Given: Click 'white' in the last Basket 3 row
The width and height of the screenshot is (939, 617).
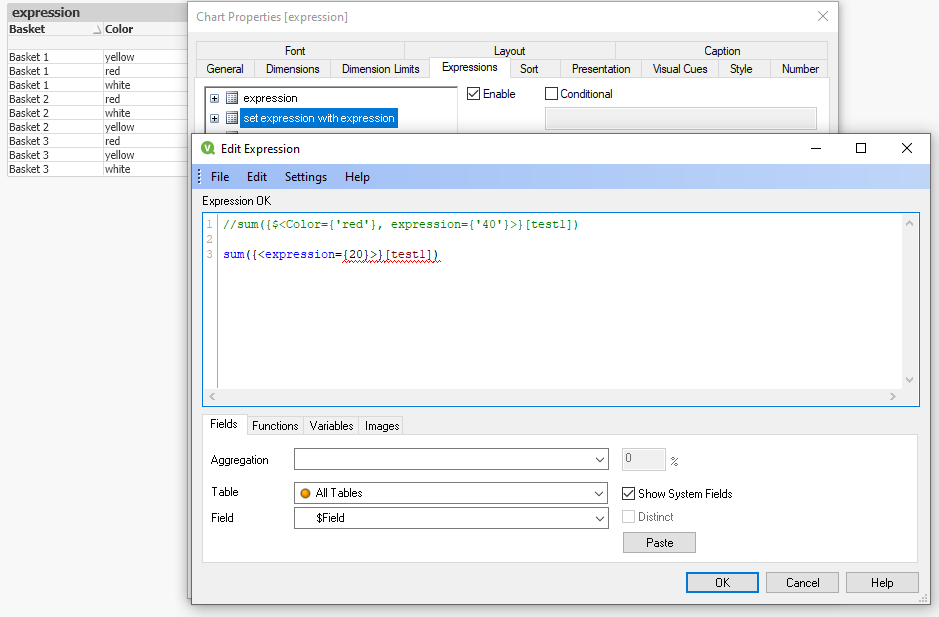Looking at the screenshot, I should click(117, 169).
